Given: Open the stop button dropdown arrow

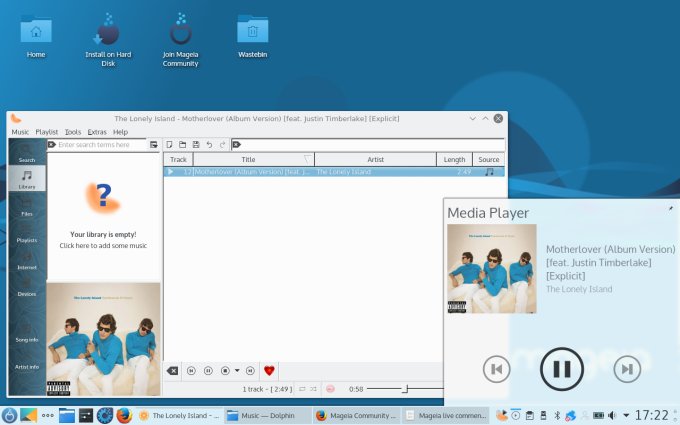Looking at the screenshot, I should (237, 370).
